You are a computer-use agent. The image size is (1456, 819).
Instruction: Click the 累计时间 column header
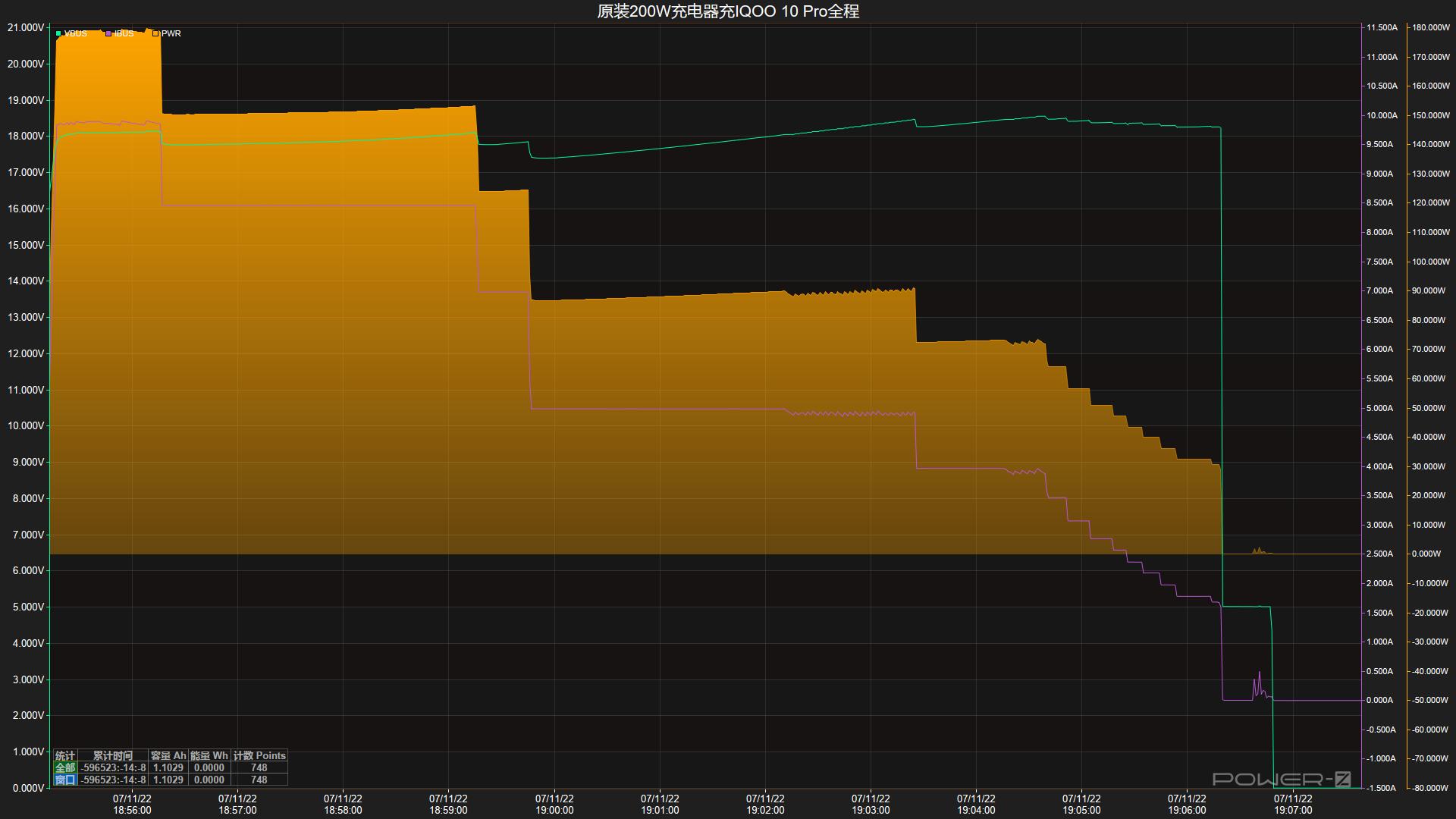[112, 755]
